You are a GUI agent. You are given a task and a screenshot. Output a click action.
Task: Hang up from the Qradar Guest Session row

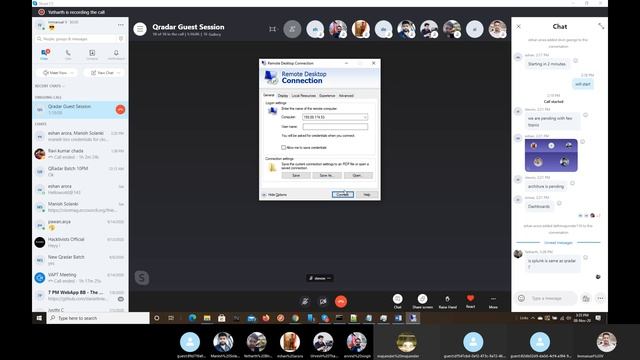coord(120,109)
